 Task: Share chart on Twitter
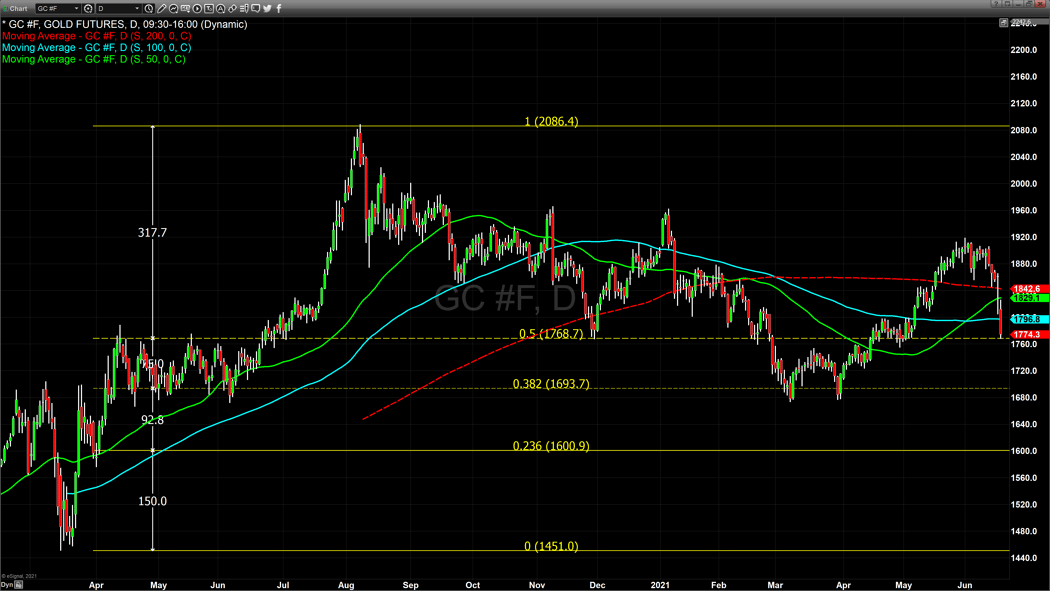(267, 9)
